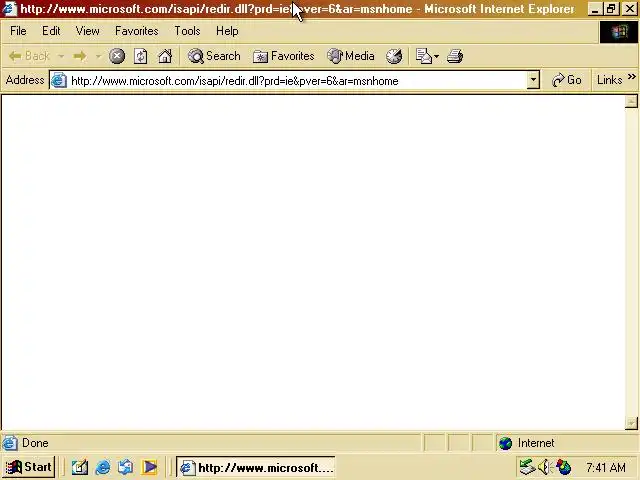Select the microsoft.com taskbar button

[256, 467]
